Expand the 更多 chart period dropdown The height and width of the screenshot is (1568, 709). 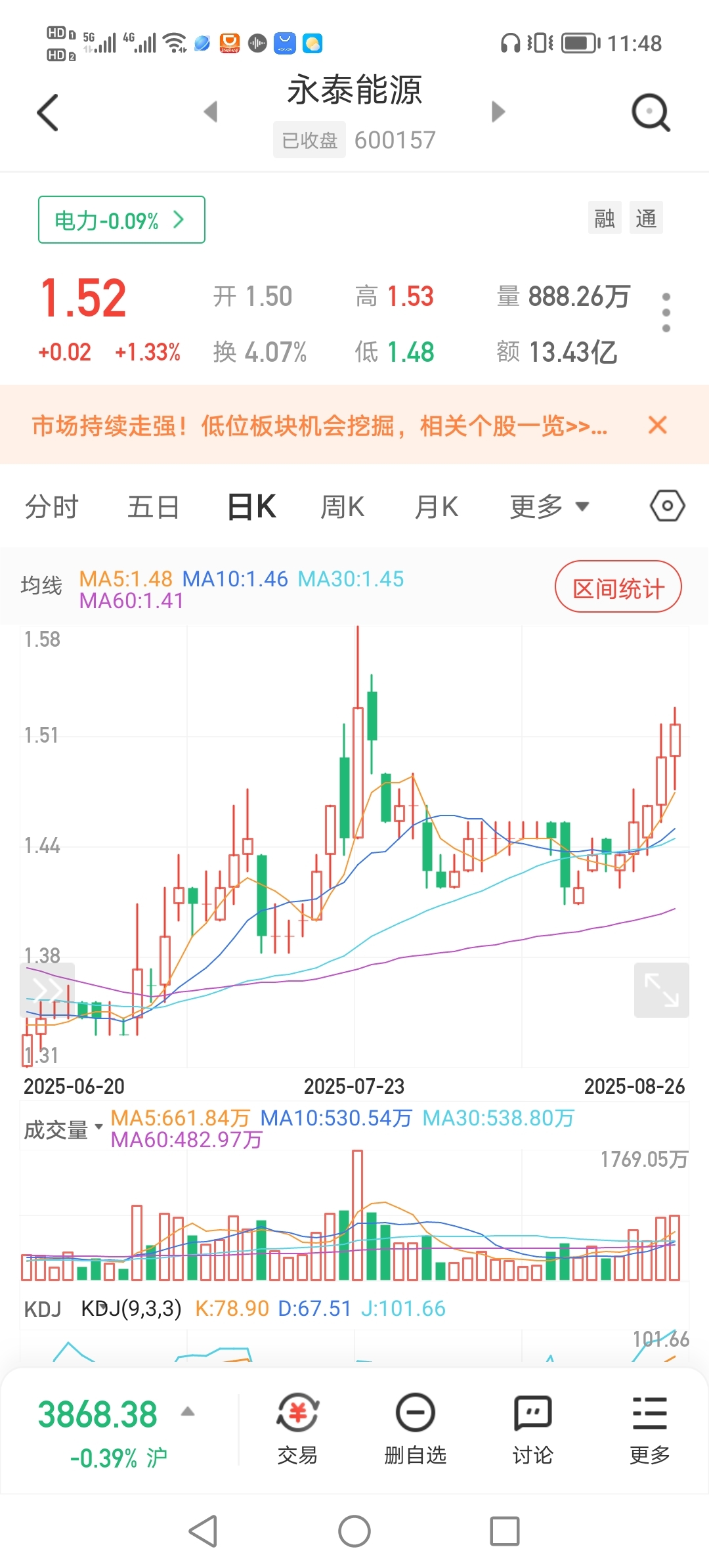tap(549, 507)
